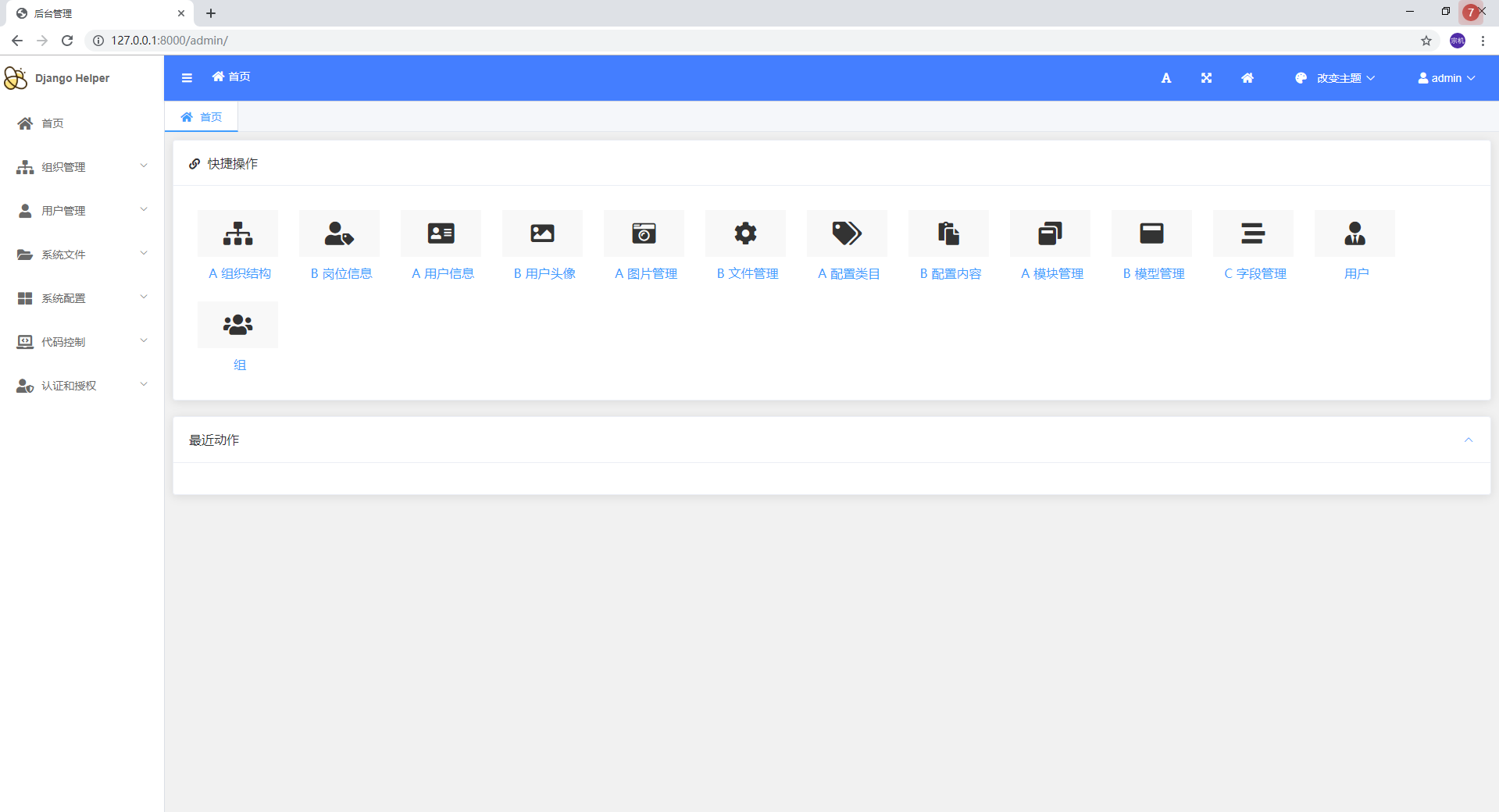The image size is (1499, 812).
Task: Click the fullscreen icon in header
Action: [1206, 78]
